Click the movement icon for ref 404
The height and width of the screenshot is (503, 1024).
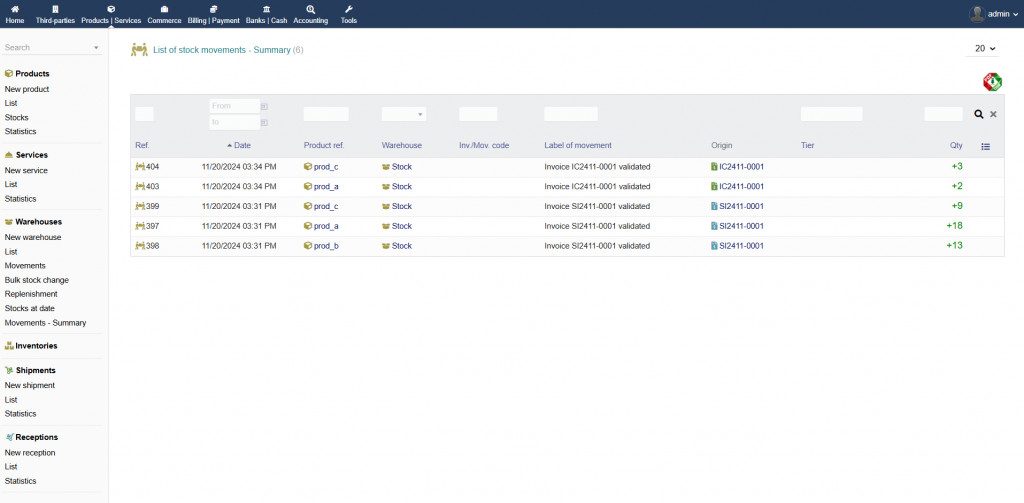(x=140, y=167)
